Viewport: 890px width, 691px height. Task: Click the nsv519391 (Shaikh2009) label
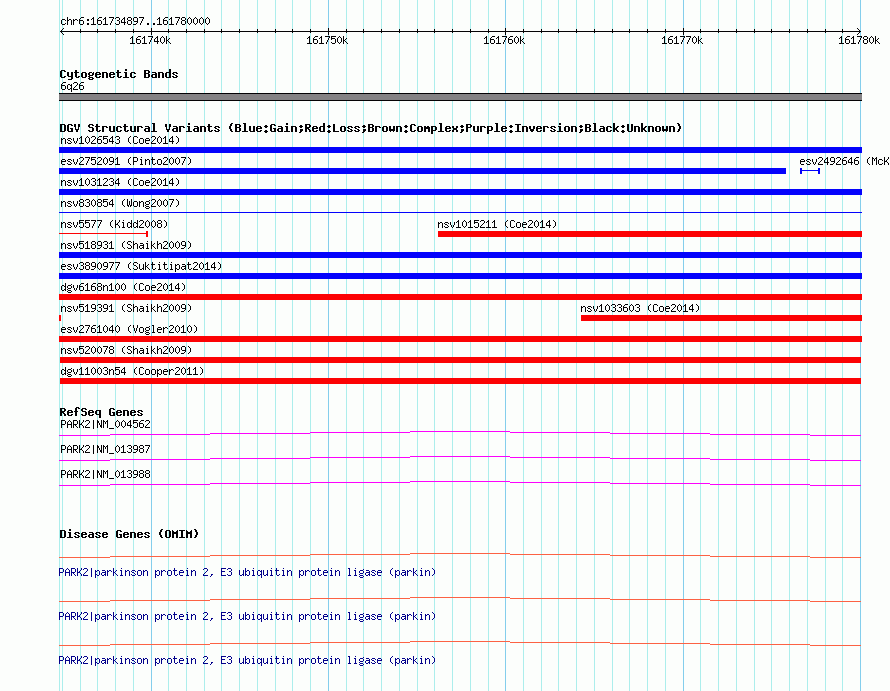pos(126,308)
